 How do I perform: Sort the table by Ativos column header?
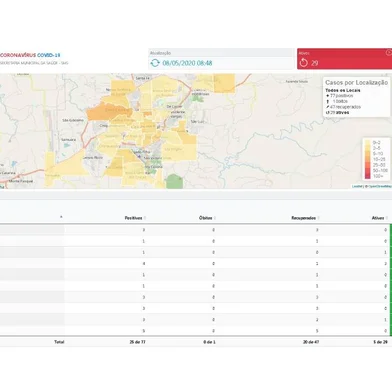[x=379, y=218]
